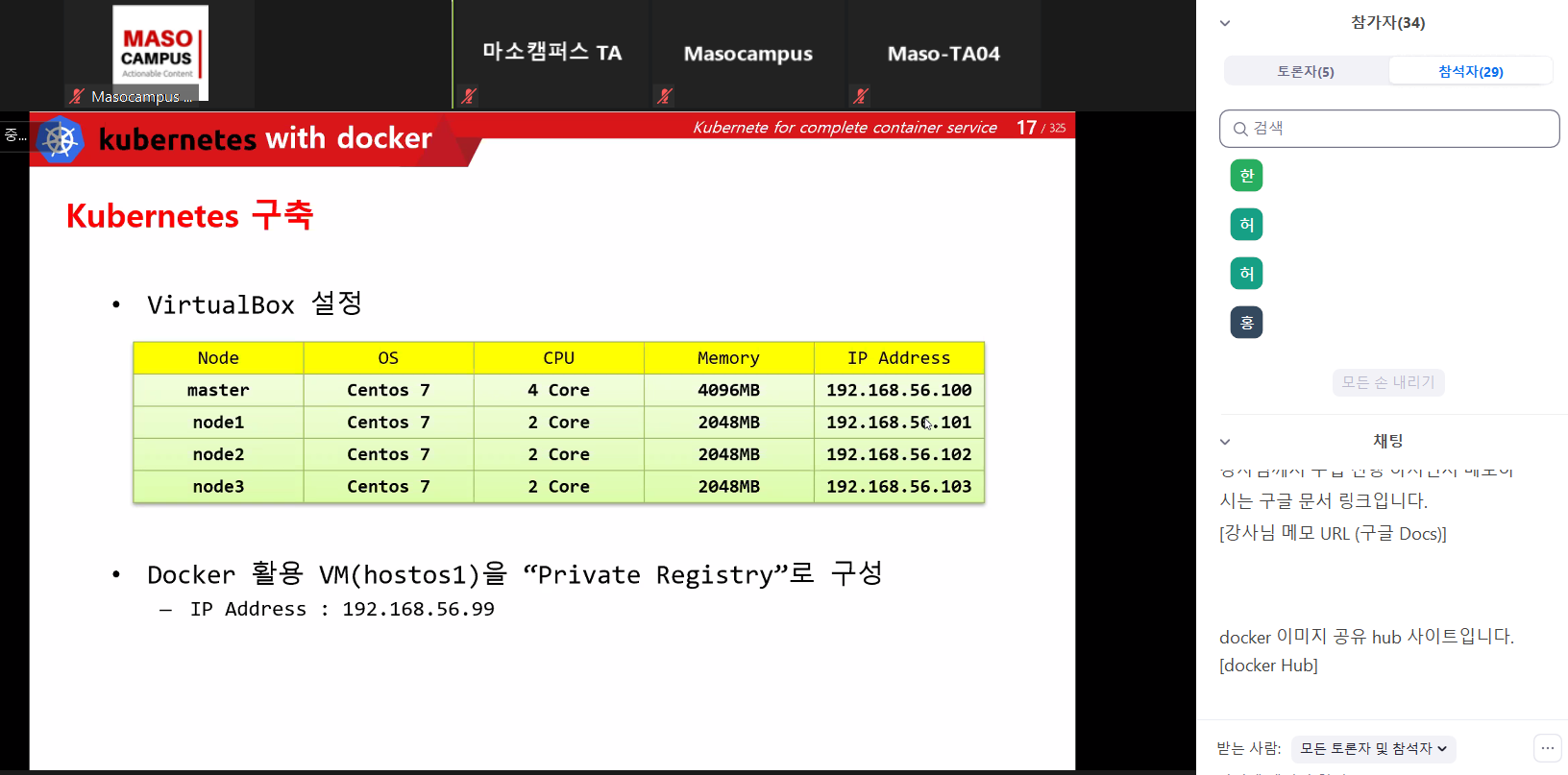This screenshot has height=775, width=1568.
Task: Select the Maso-TA04 video tile
Action: coord(943,54)
